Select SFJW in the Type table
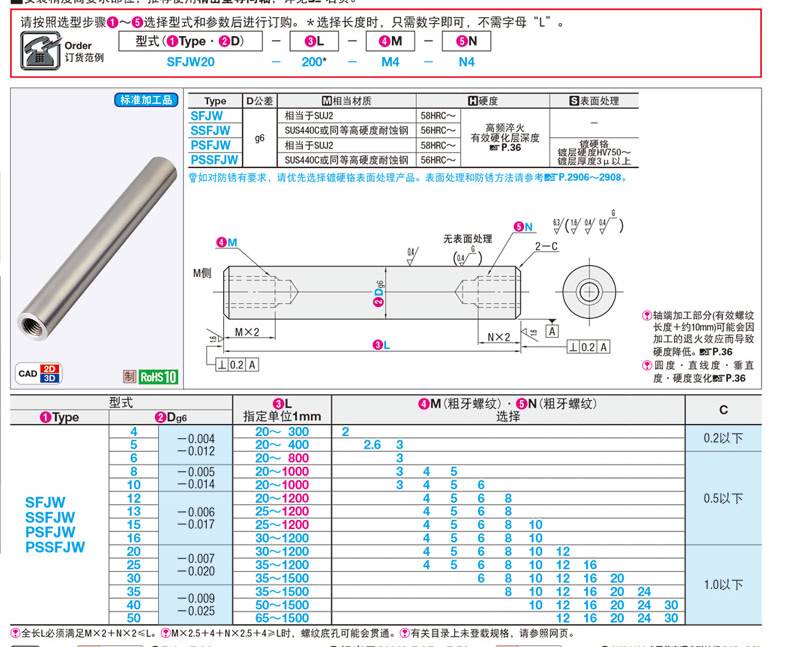 pyautogui.click(x=213, y=116)
